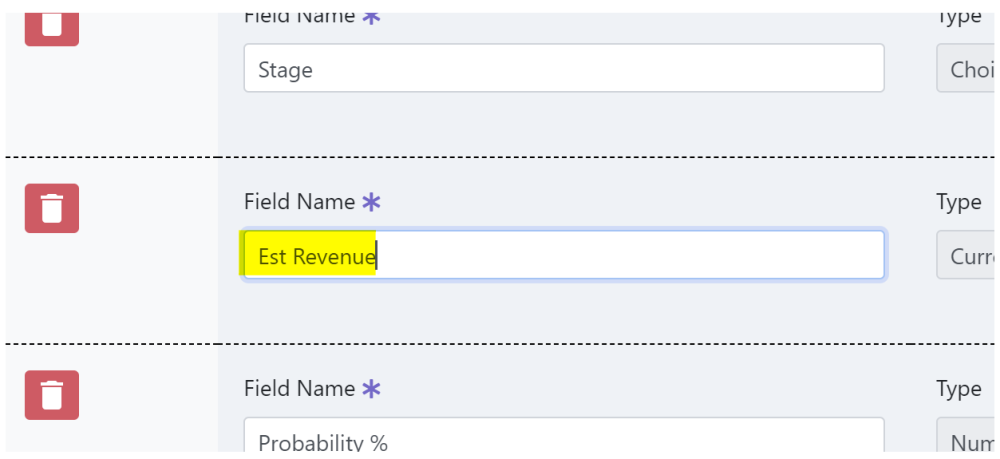
Task: Click dashed divider below Est Revenue row
Action: tap(500, 343)
